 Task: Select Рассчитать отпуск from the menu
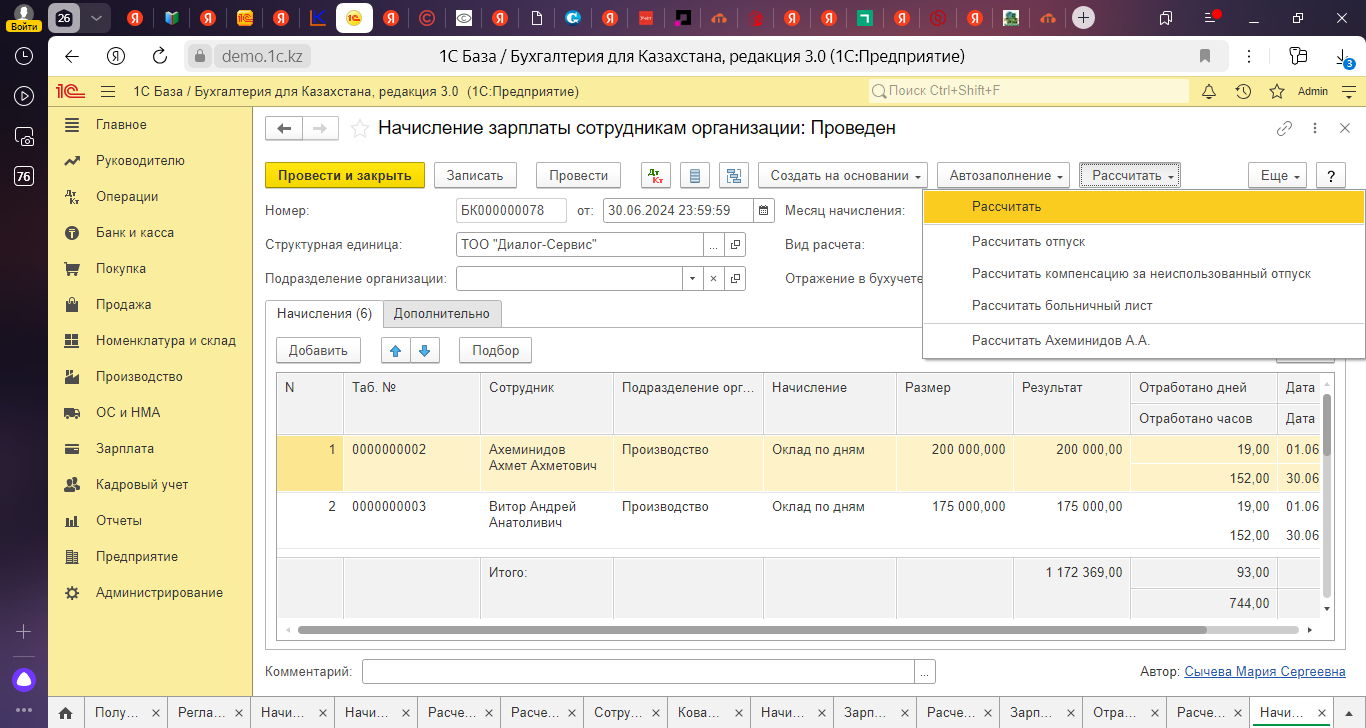(x=1028, y=242)
